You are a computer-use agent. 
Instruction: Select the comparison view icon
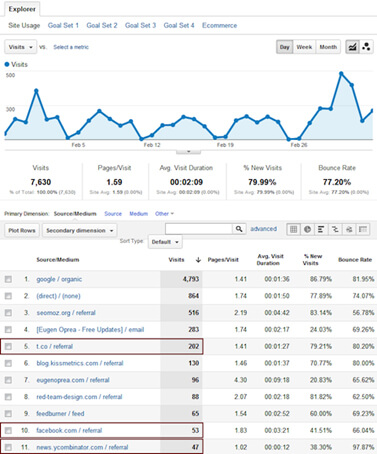tap(335, 229)
